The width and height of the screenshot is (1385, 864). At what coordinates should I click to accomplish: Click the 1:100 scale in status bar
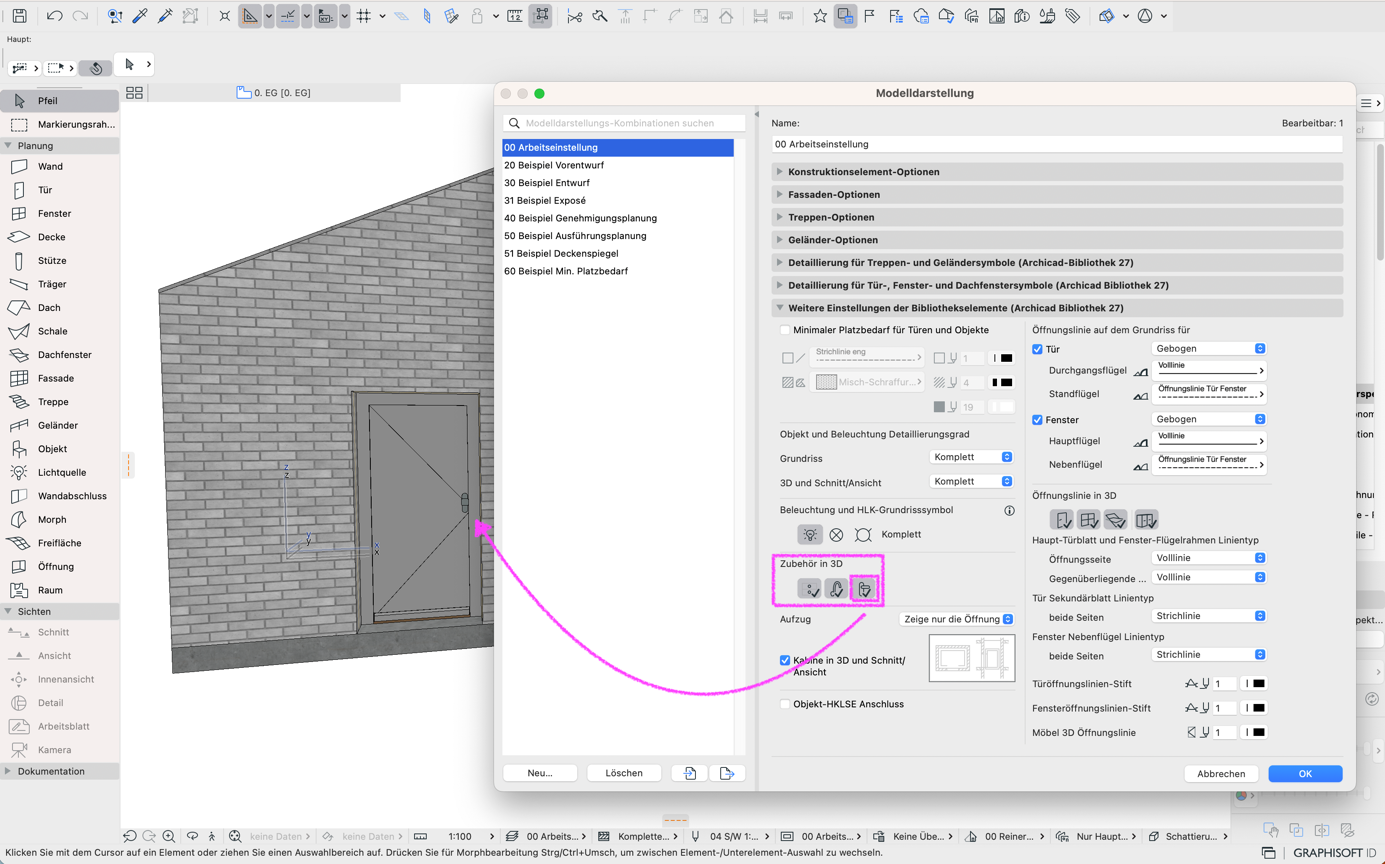coord(460,836)
